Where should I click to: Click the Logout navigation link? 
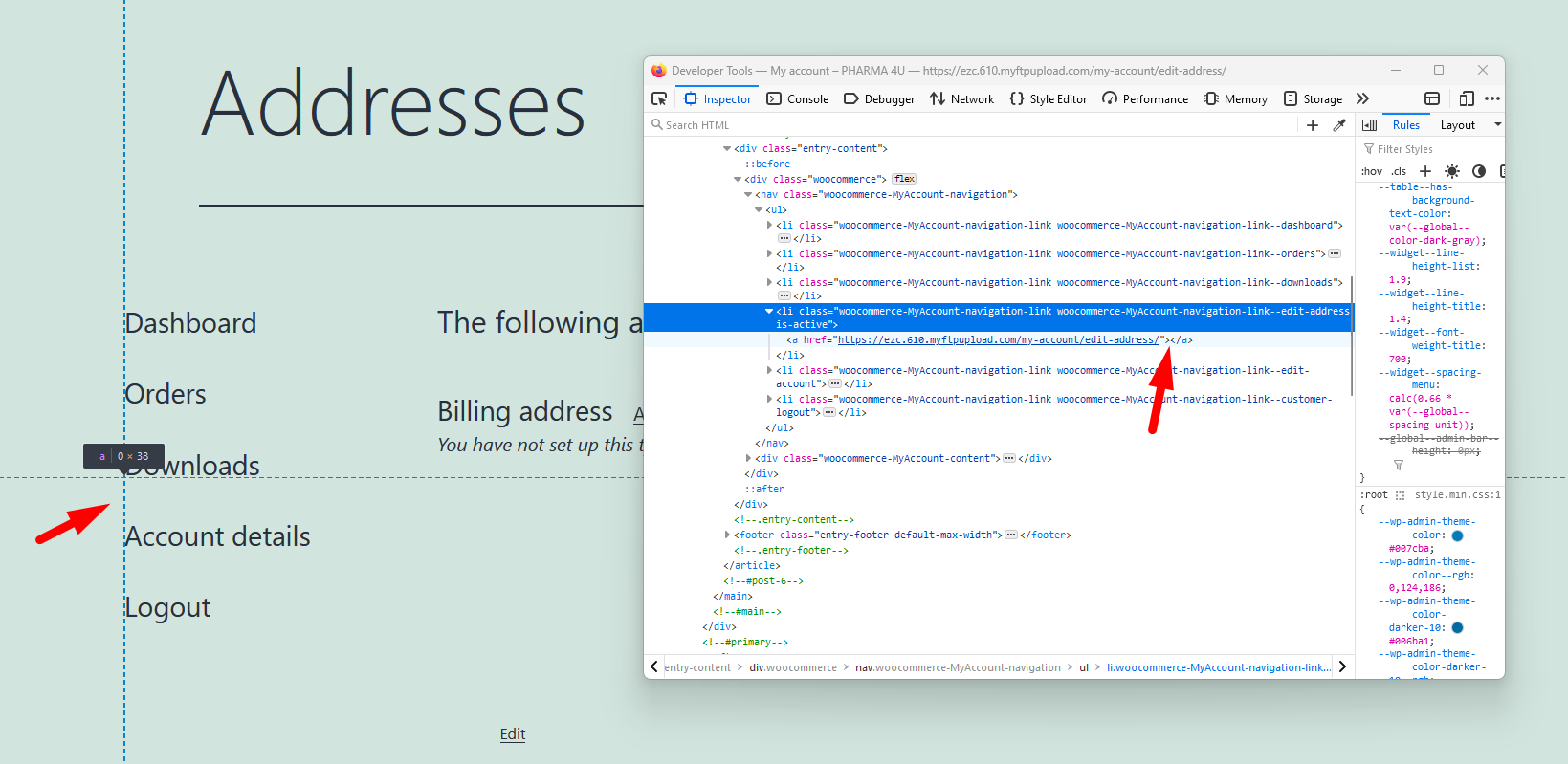[x=167, y=608]
